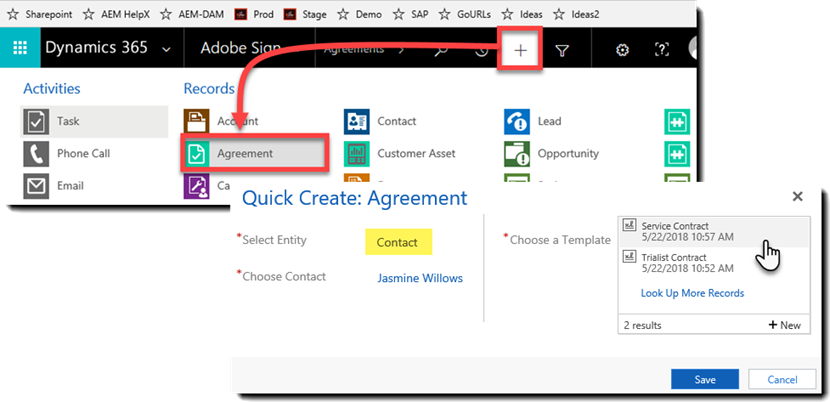This screenshot has height=402, width=830.
Task: Click the plus Quick Create icon
Action: click(520, 50)
